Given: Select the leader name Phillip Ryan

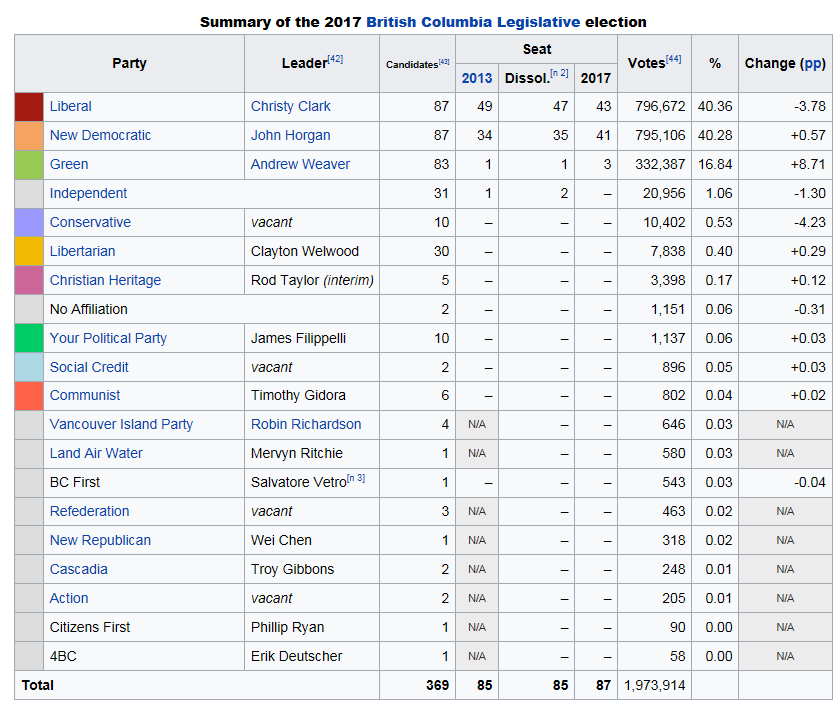Looking at the screenshot, I should click(x=288, y=626).
